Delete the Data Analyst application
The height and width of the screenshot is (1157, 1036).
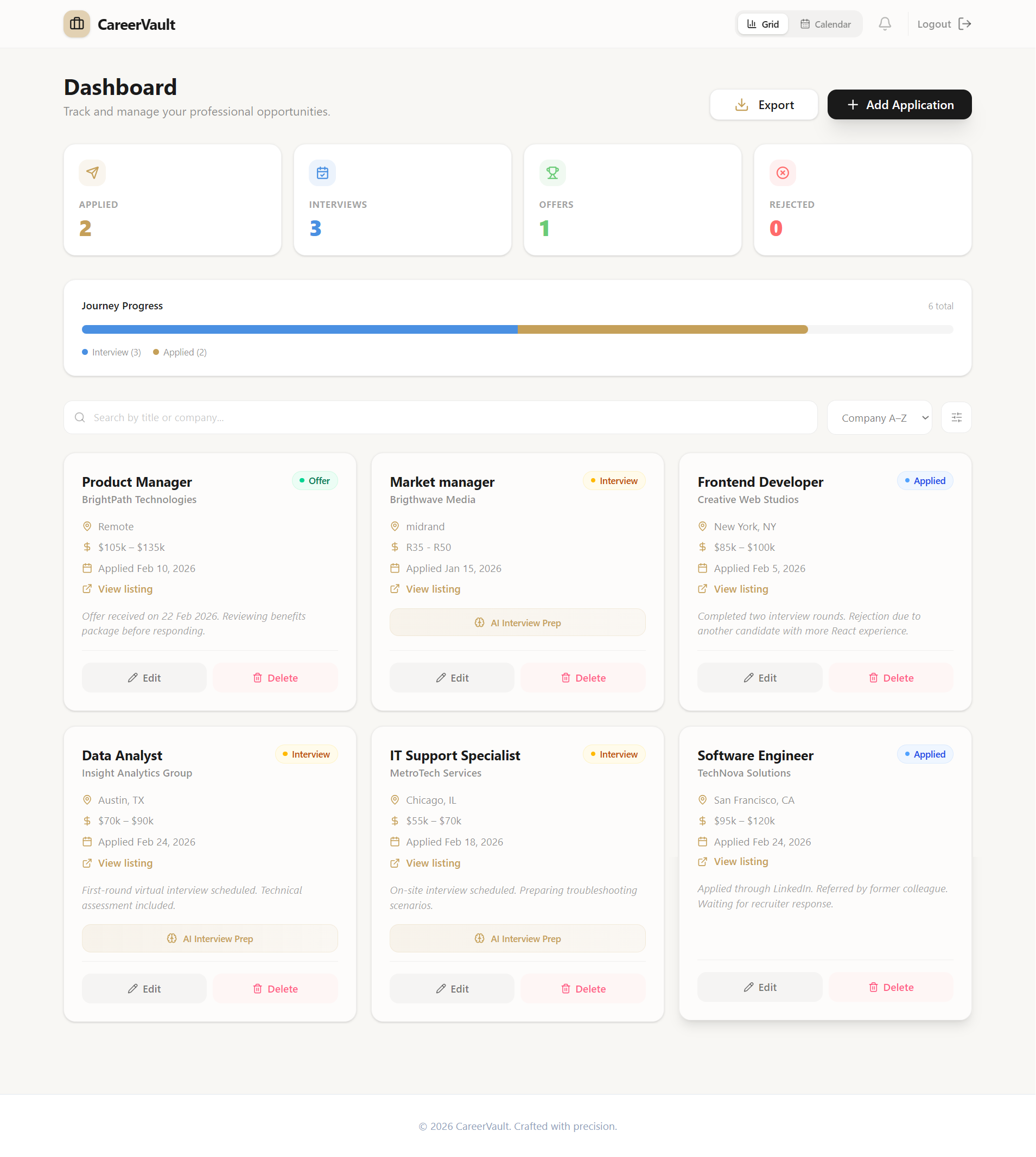[x=276, y=989]
